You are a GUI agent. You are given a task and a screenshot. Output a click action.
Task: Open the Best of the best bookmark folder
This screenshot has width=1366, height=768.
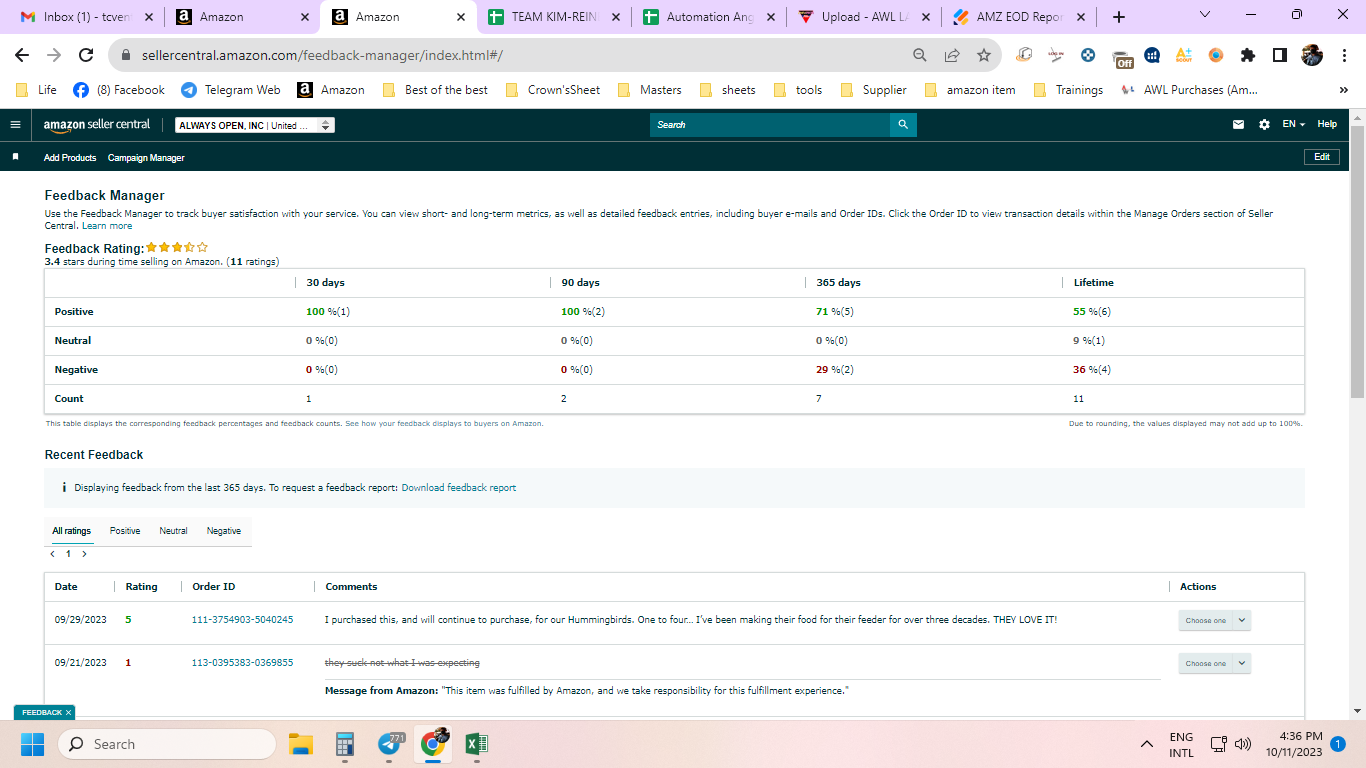pyautogui.click(x=435, y=90)
